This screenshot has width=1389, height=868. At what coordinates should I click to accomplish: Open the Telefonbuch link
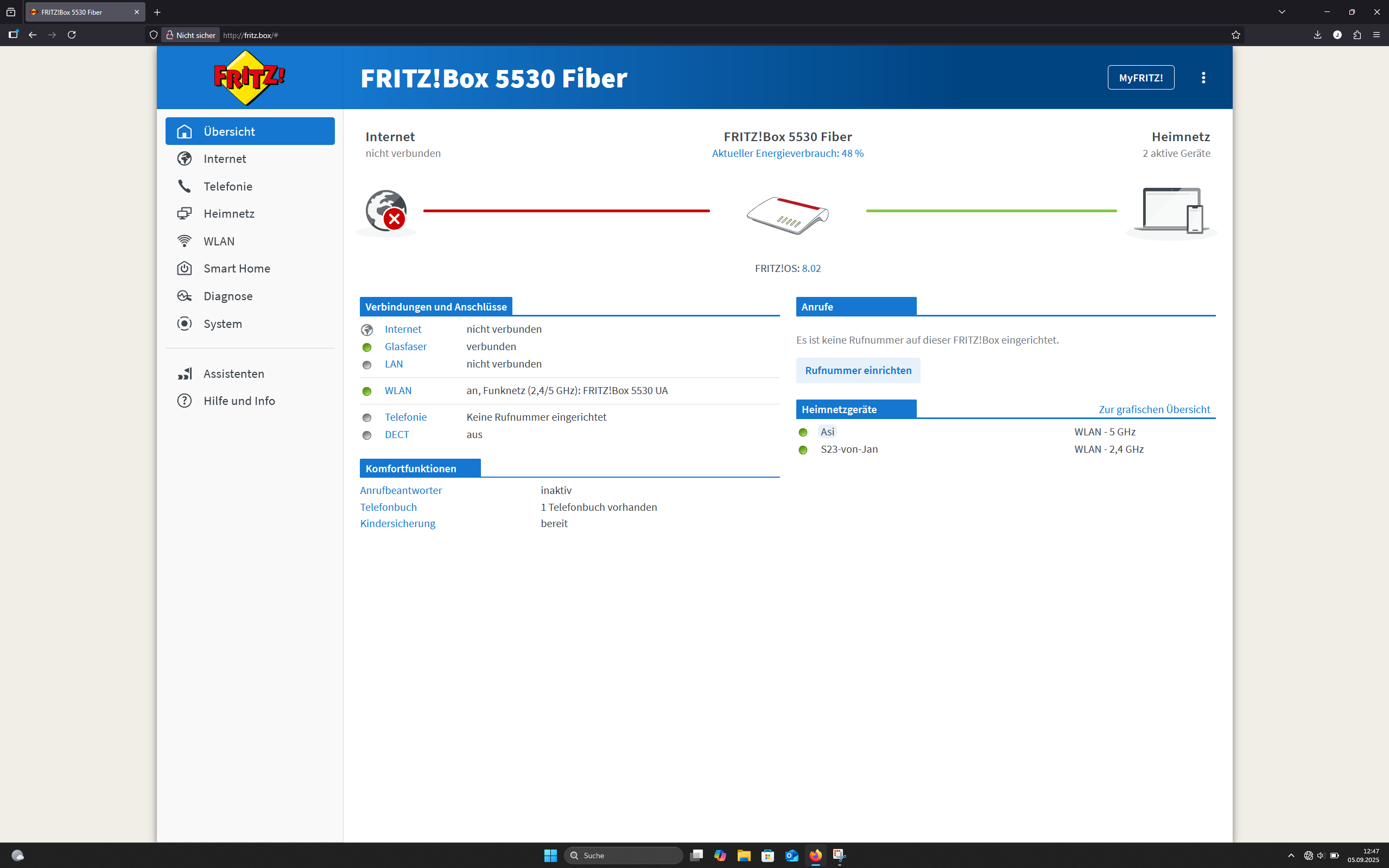point(389,507)
